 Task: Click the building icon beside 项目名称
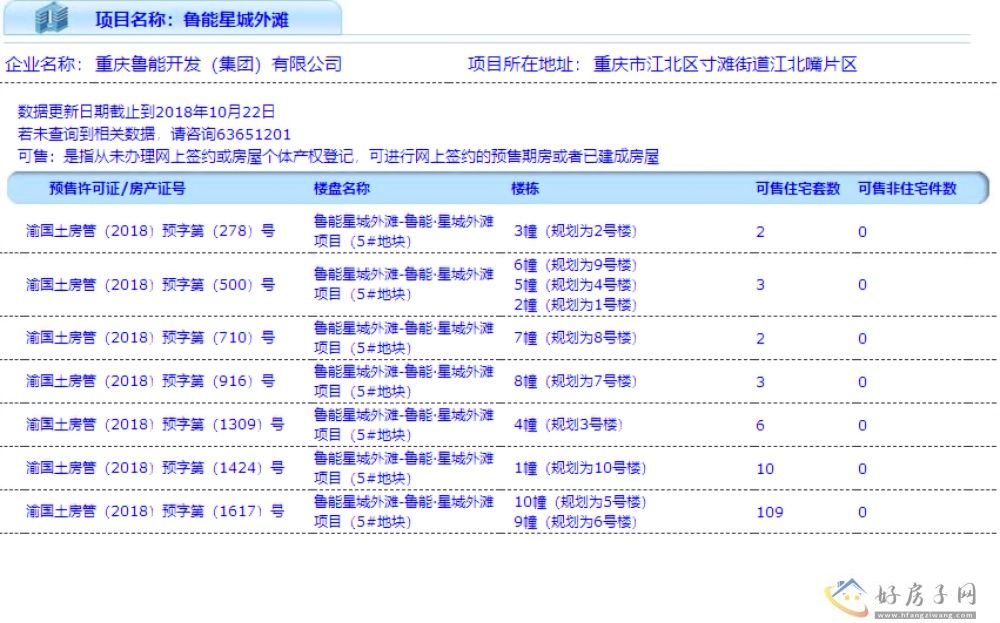click(x=52, y=17)
